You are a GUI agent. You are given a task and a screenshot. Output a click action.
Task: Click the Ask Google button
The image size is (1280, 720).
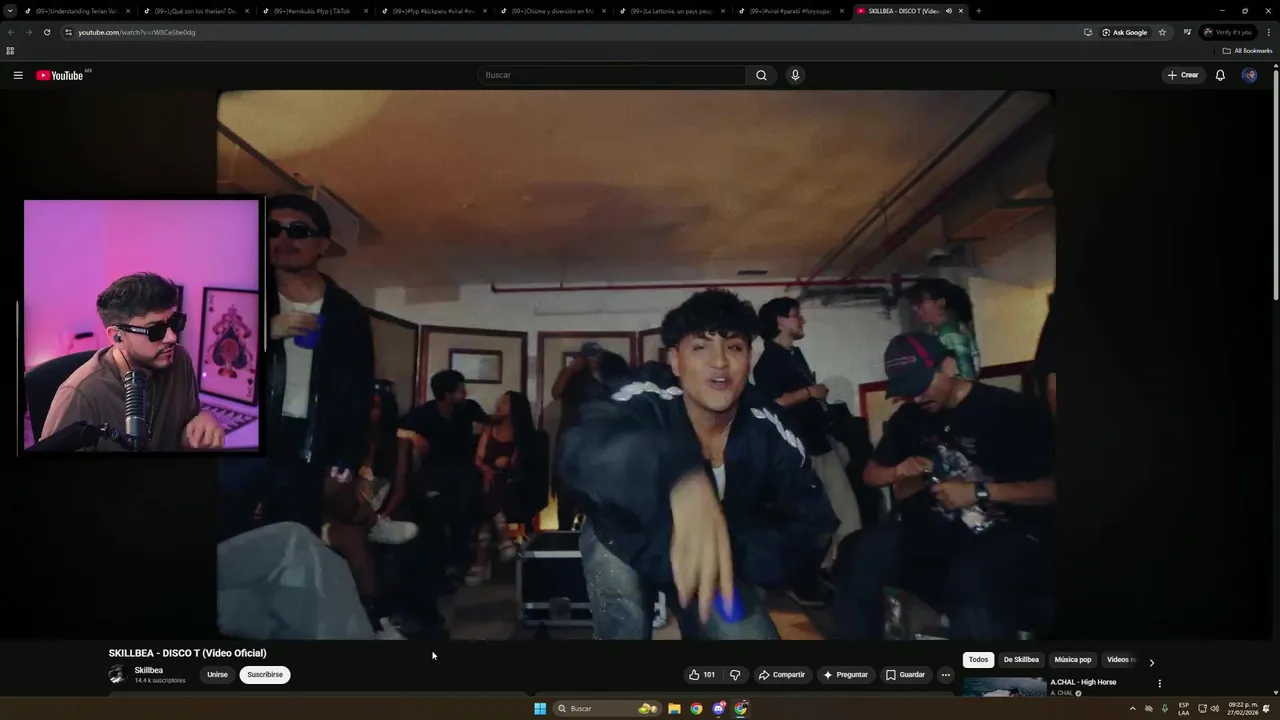tap(1125, 32)
